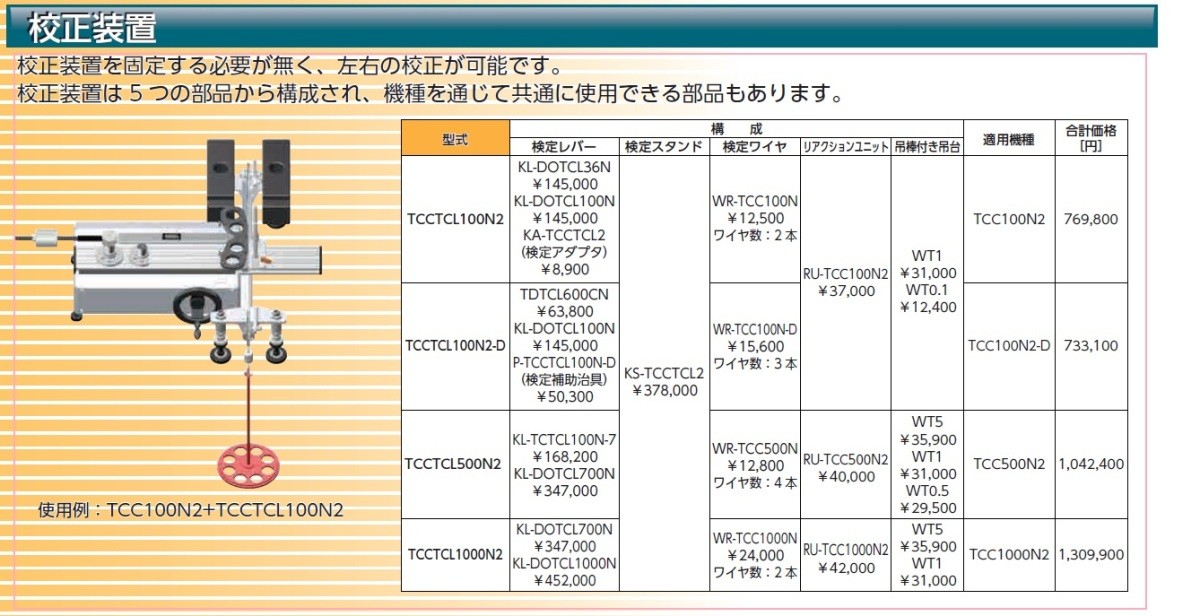
Task: Click the WR-TCC1000N wire entry
Action: pyautogui.click(x=755, y=537)
